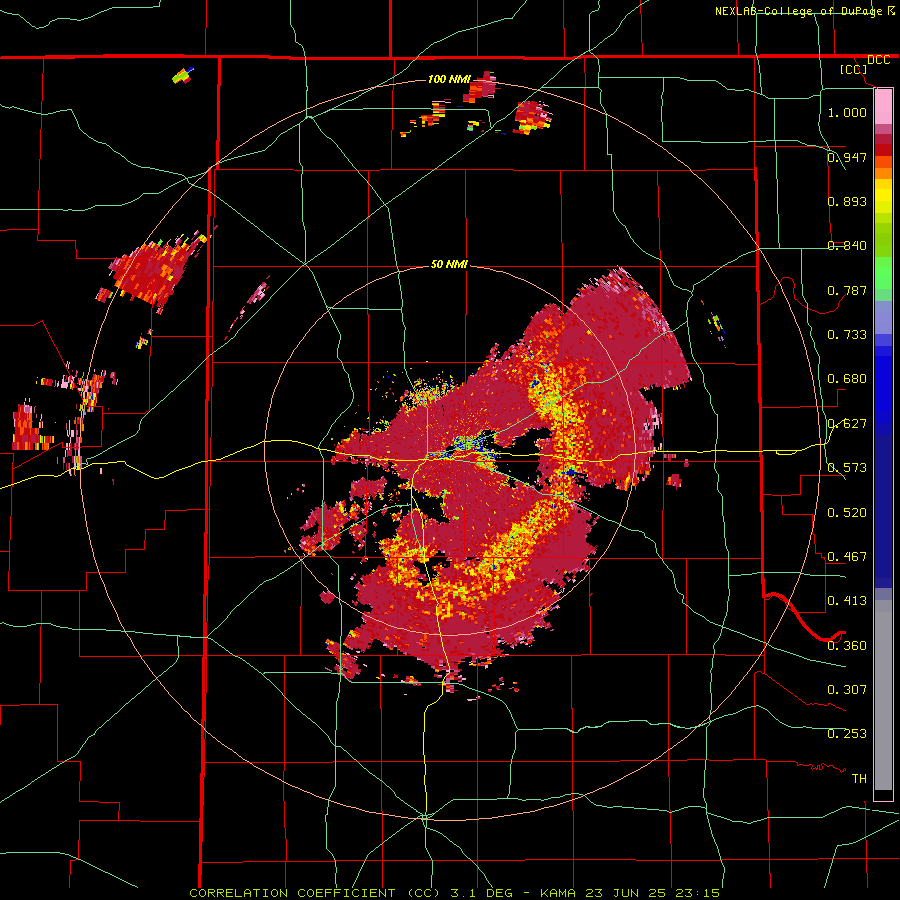Click the 0.787 scale value
900x900 pixels.
[847, 290]
